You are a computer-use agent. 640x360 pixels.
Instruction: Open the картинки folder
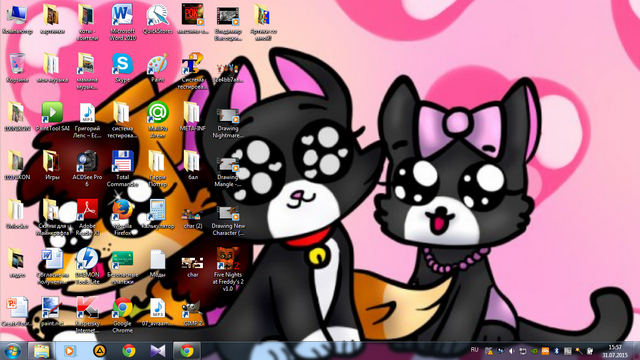click(52, 19)
